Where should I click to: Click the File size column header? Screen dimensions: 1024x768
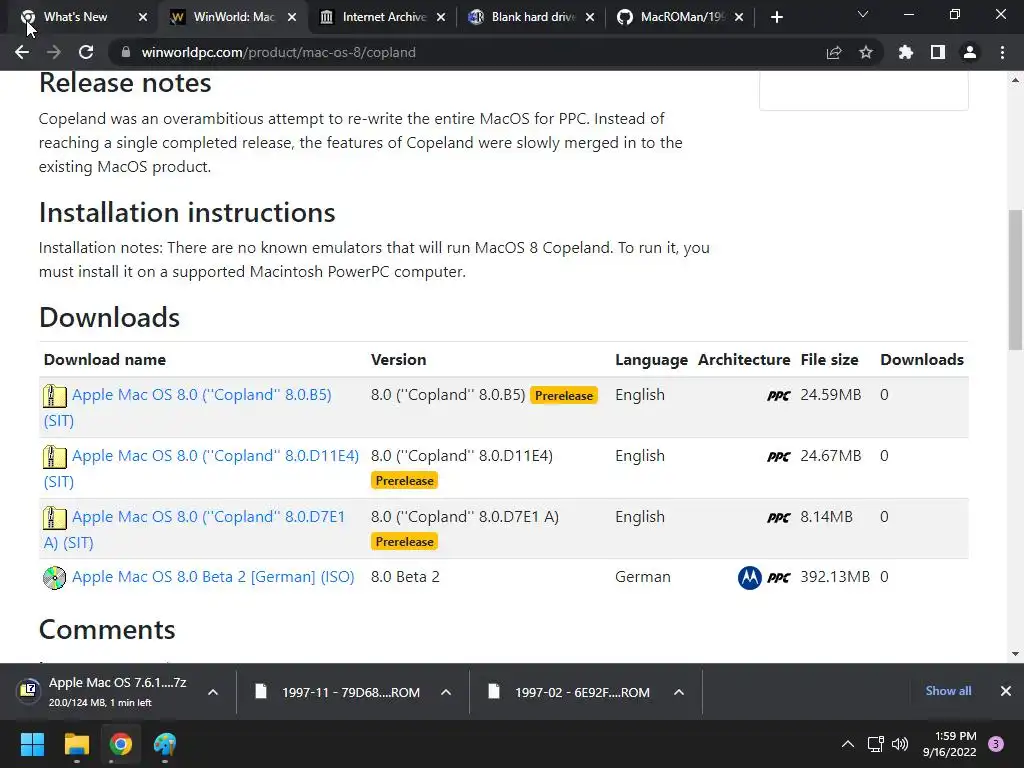(829, 359)
